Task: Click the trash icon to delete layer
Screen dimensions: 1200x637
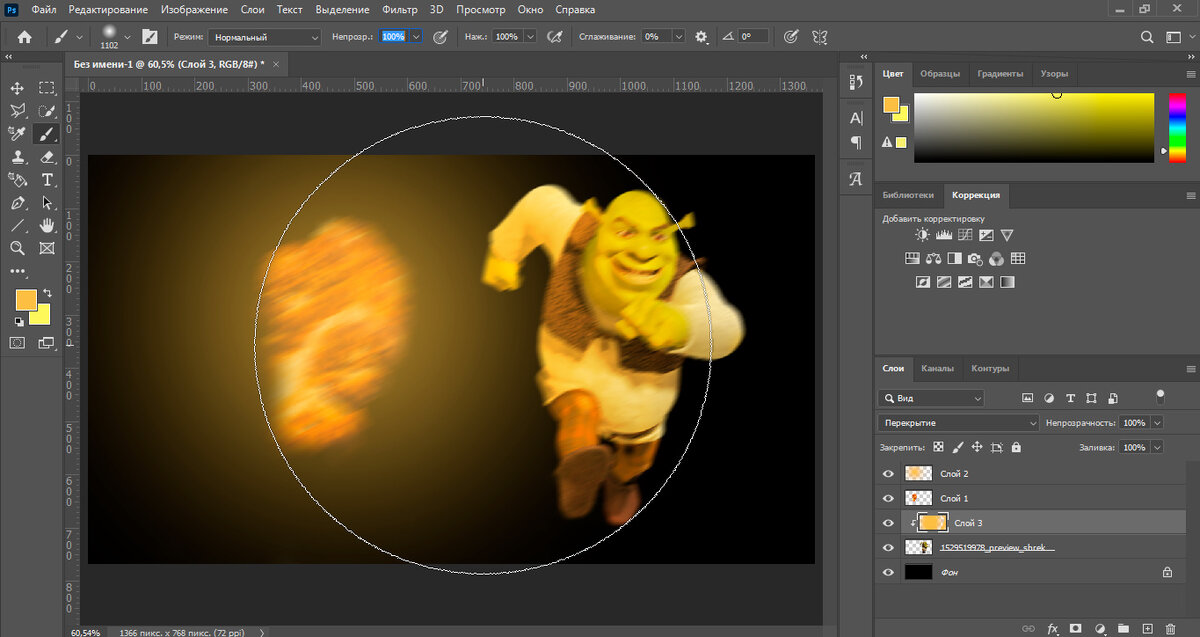Action: 1170,629
